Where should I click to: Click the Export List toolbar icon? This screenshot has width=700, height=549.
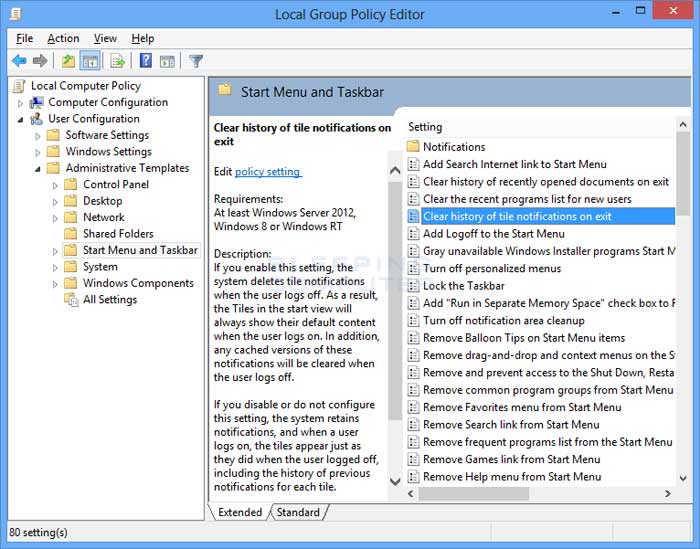click(117, 61)
